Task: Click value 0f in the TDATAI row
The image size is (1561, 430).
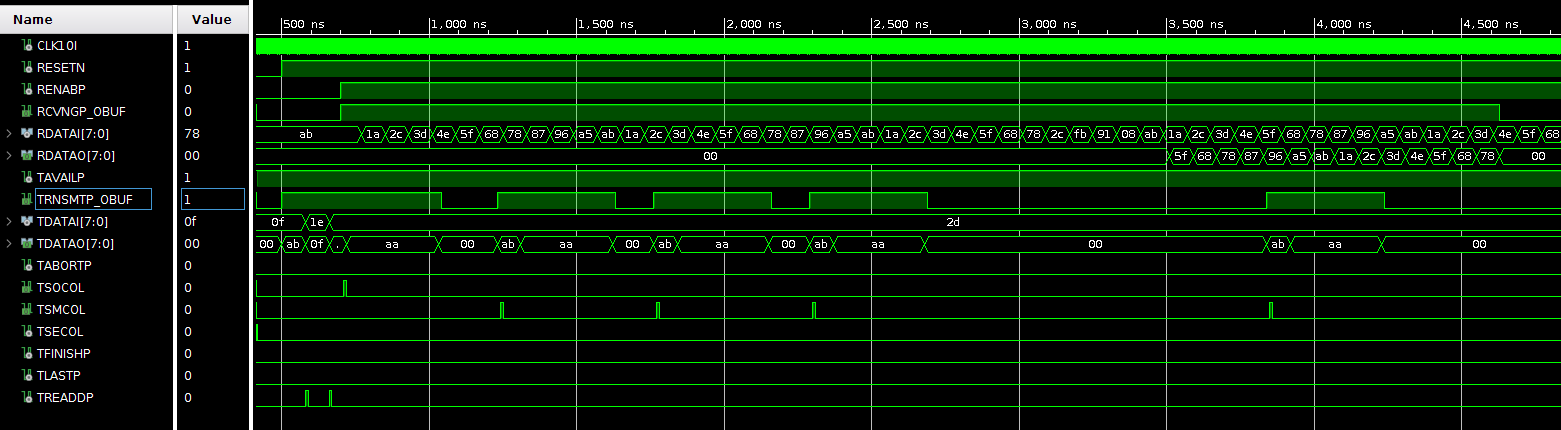Action: coord(191,222)
